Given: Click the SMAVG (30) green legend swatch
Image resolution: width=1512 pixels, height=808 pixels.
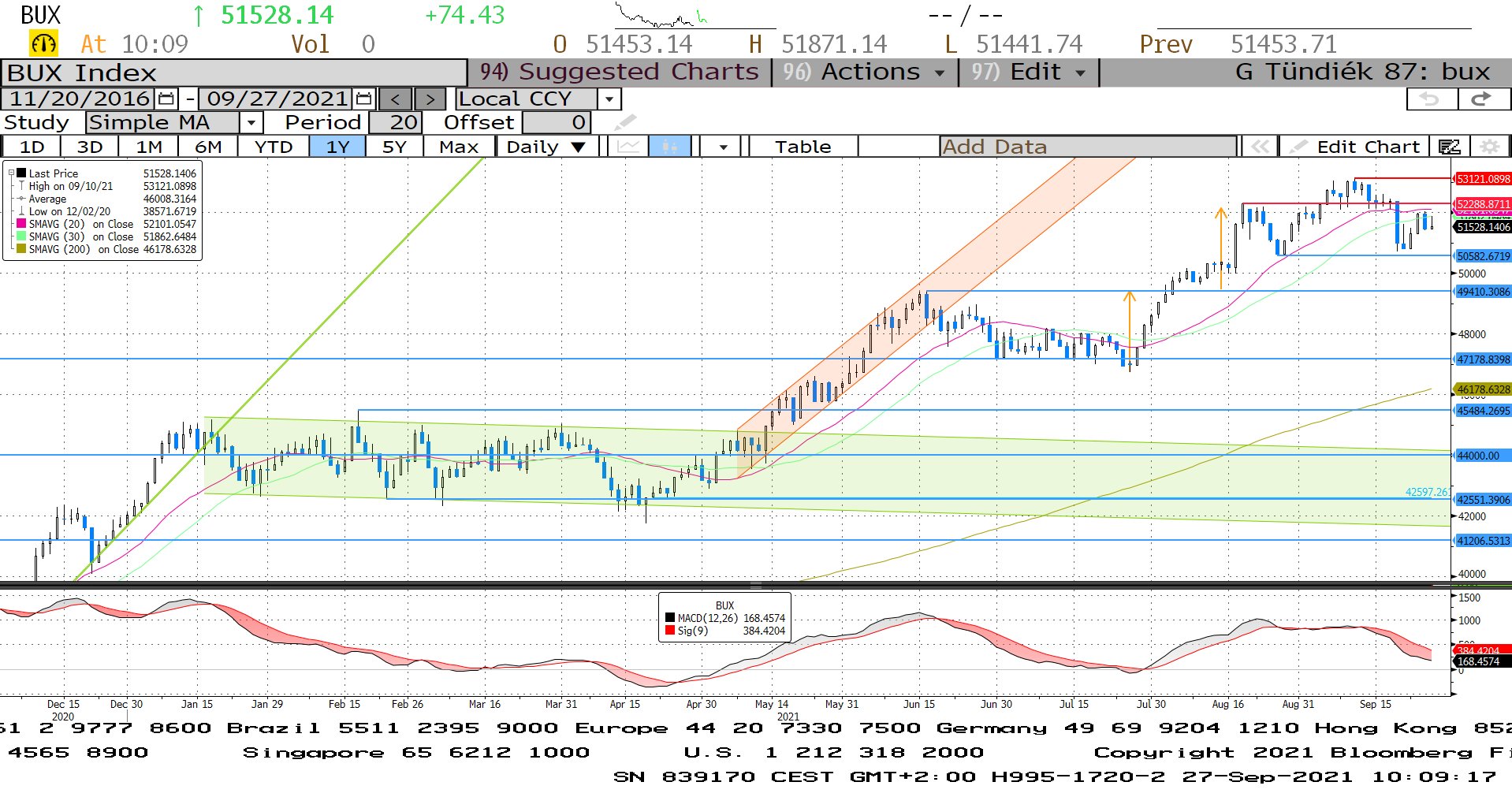Looking at the screenshot, I should tap(21, 236).
